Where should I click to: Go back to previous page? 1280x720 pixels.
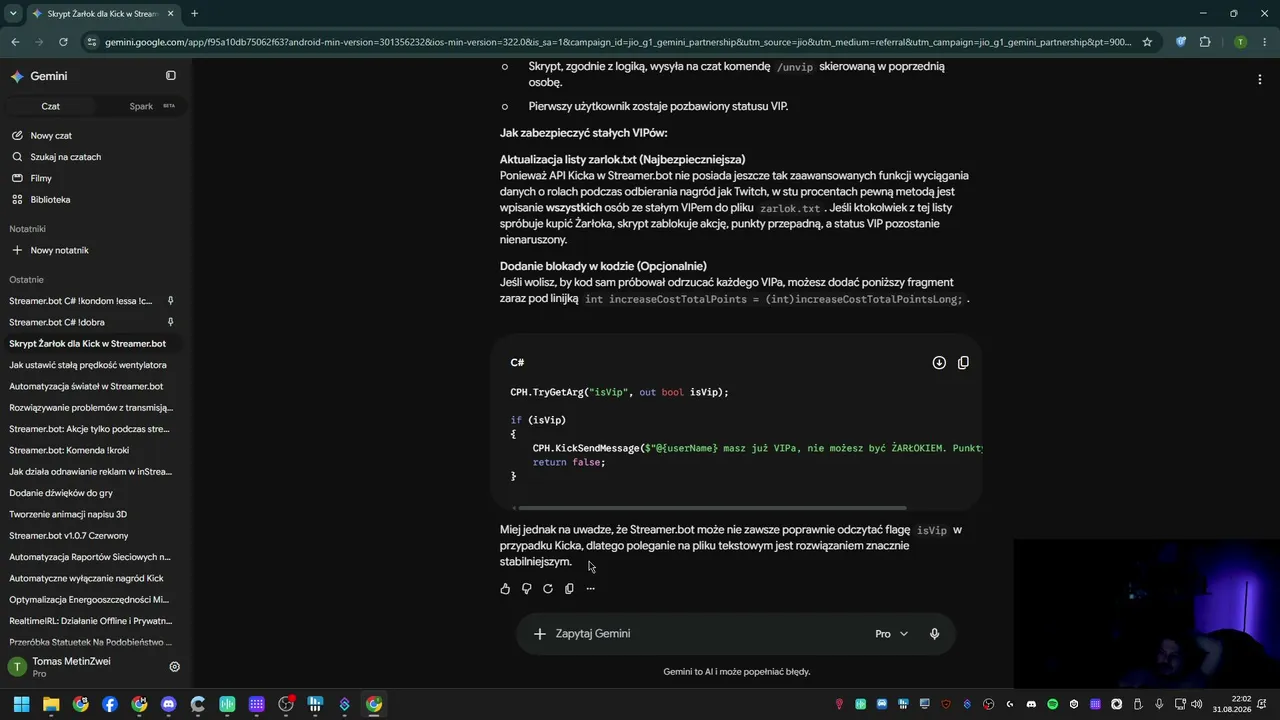[x=15, y=42]
